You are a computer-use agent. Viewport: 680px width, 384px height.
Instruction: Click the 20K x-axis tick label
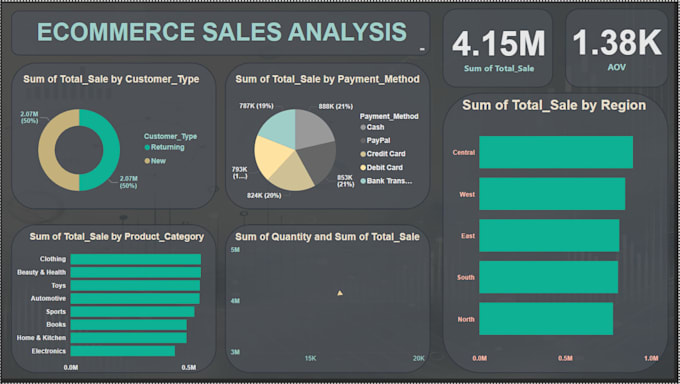[x=418, y=358]
